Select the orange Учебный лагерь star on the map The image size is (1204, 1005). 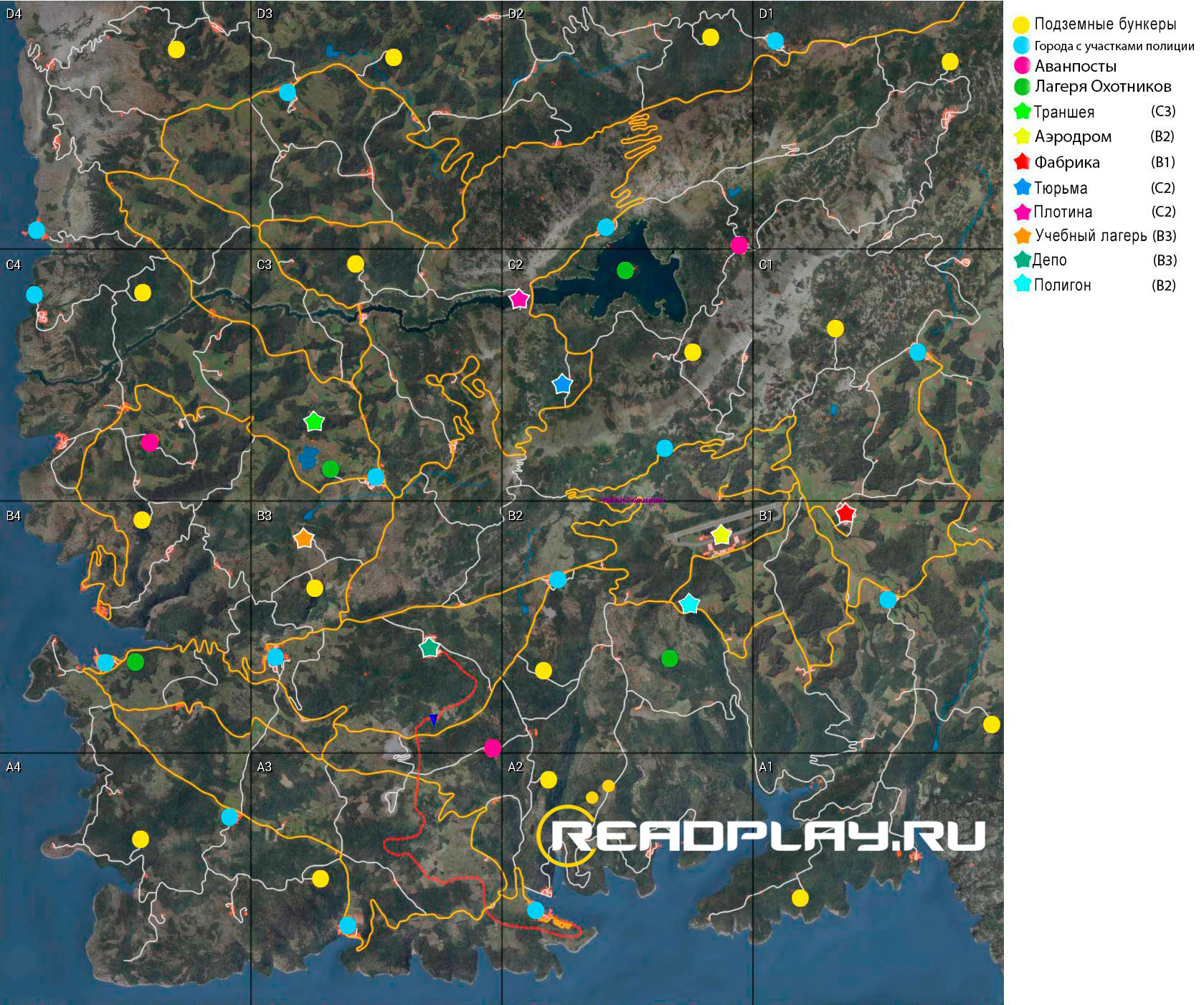pos(304,538)
